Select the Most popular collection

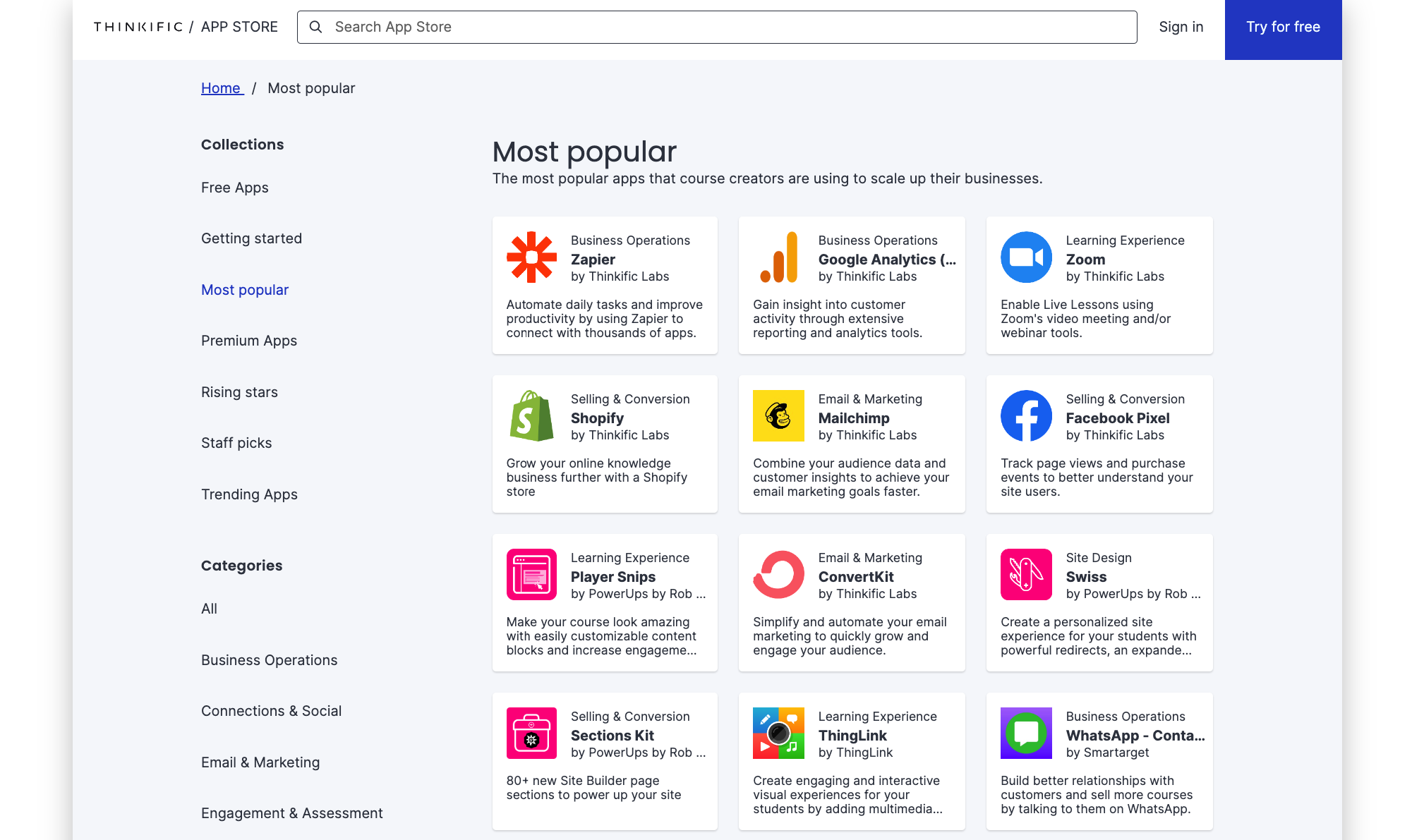tap(245, 290)
